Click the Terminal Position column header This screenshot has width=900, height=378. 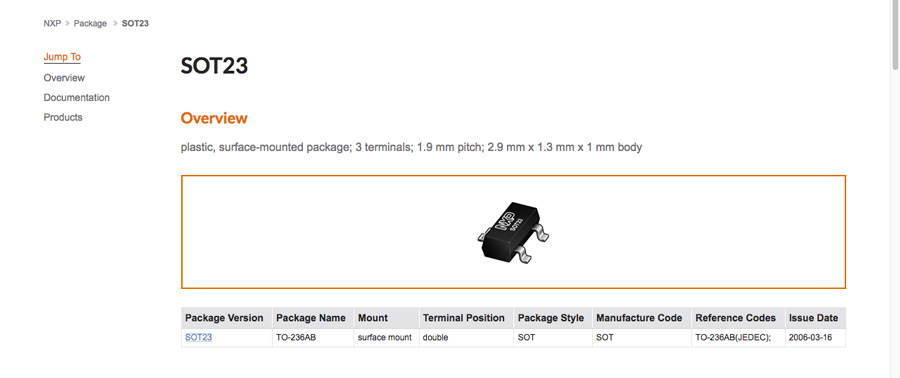pos(466,318)
